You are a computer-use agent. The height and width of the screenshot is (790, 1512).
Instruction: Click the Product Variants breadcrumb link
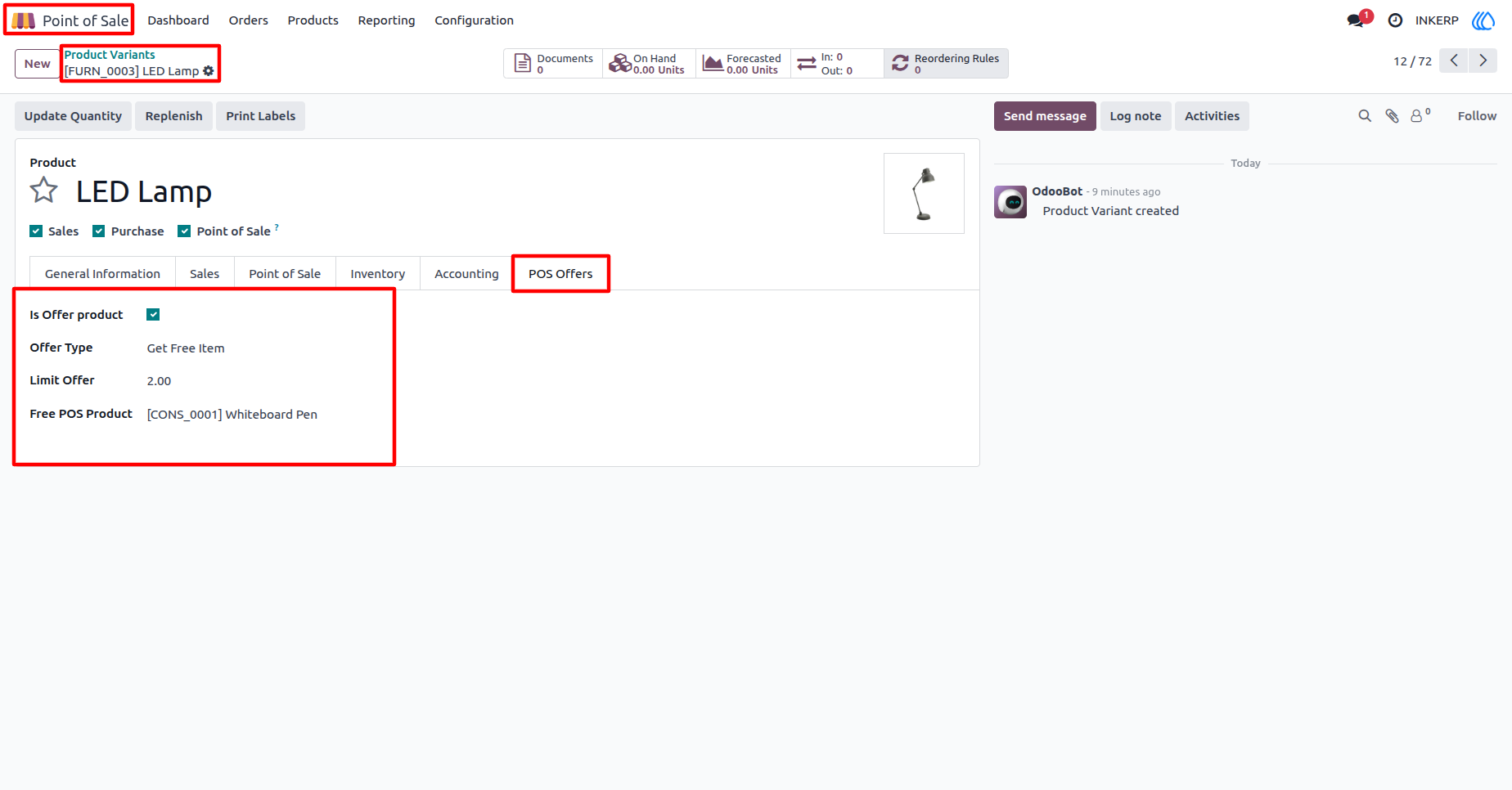pos(110,55)
